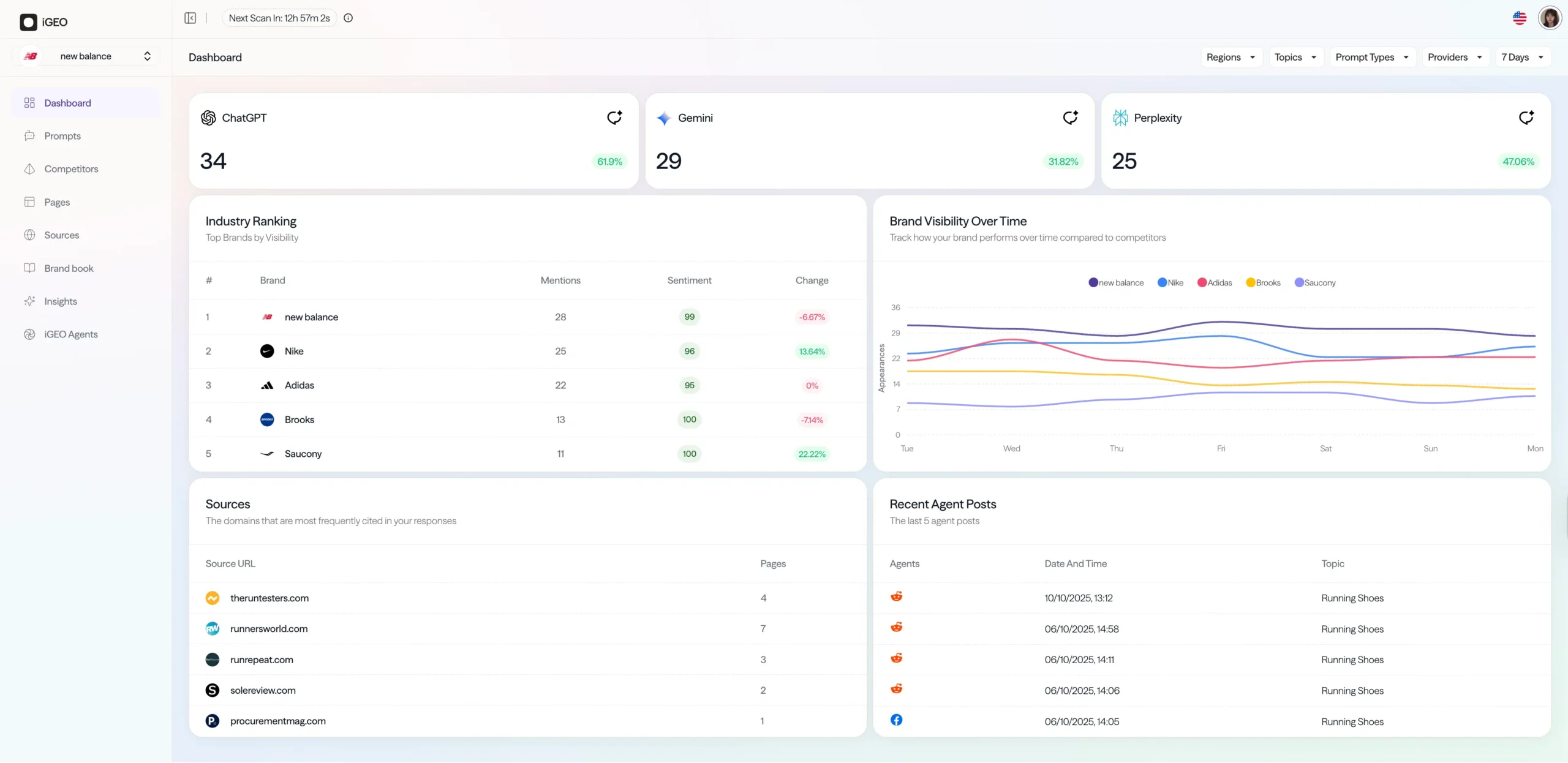
Task: Expand the 7 Days range dropdown
Action: click(1522, 57)
